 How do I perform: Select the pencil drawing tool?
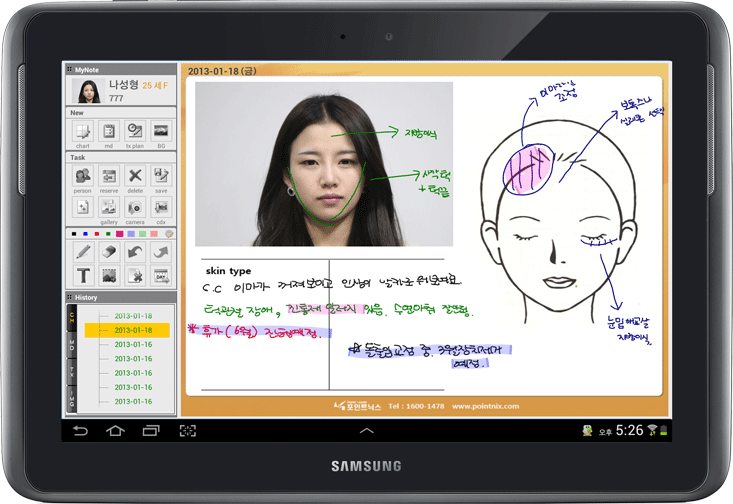(x=82, y=251)
